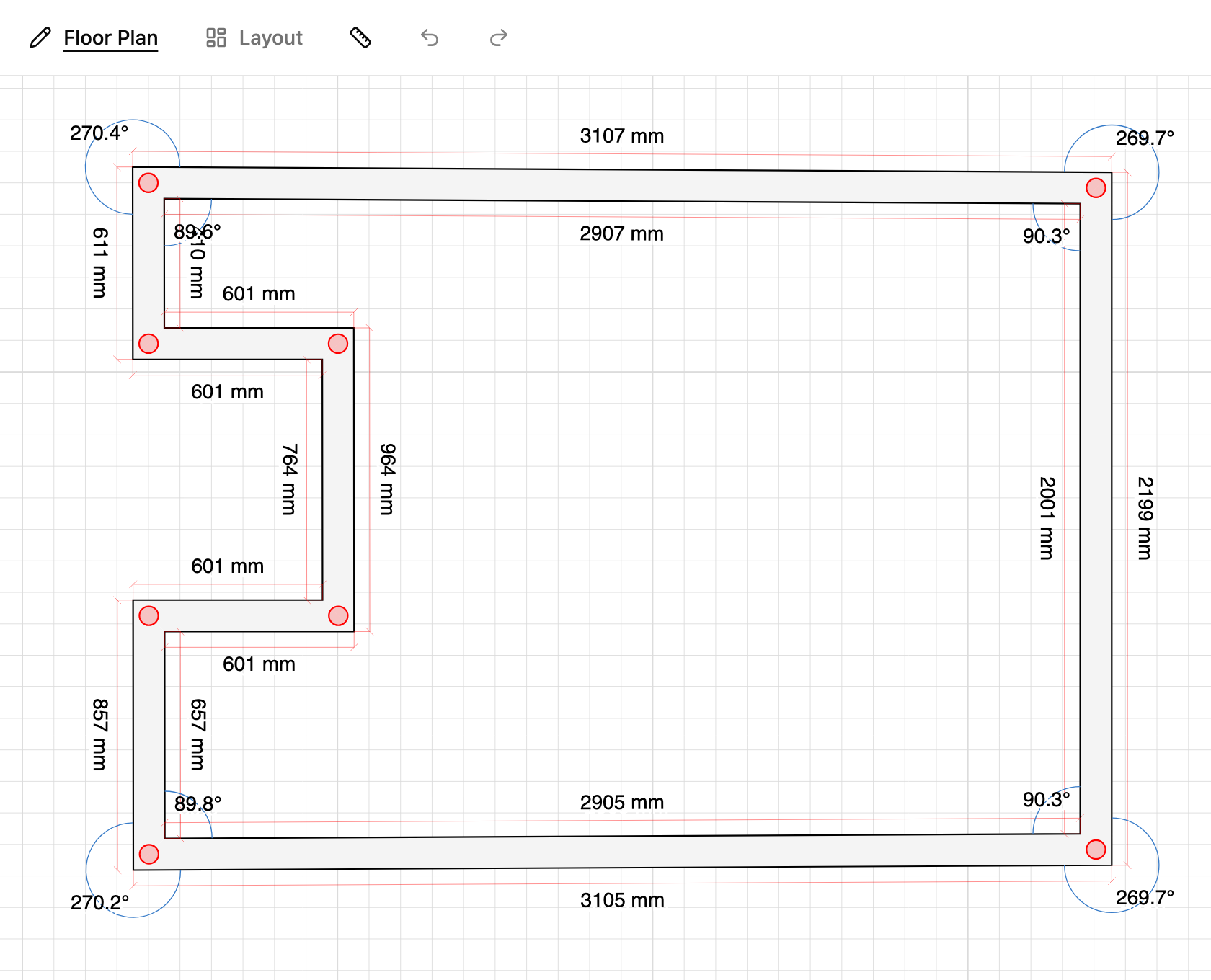Image resolution: width=1211 pixels, height=980 pixels.
Task: Select the bottom-left corner wall node
Action: click(148, 854)
